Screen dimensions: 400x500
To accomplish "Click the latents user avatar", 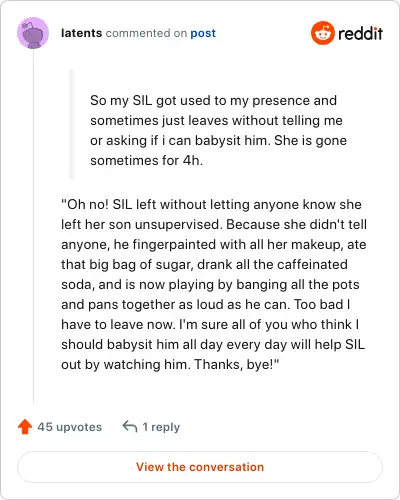I will tap(33, 33).
